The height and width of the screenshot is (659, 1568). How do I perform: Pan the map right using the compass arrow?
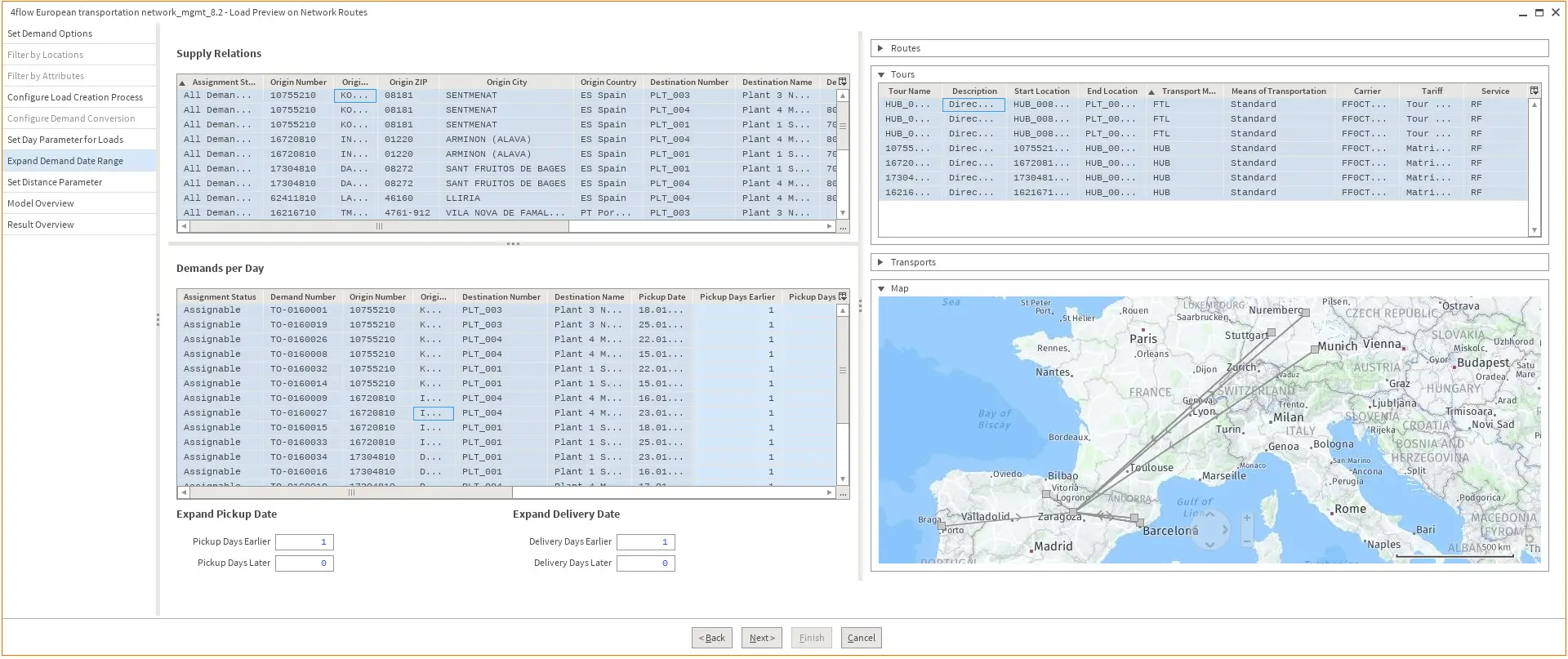coord(1225,528)
